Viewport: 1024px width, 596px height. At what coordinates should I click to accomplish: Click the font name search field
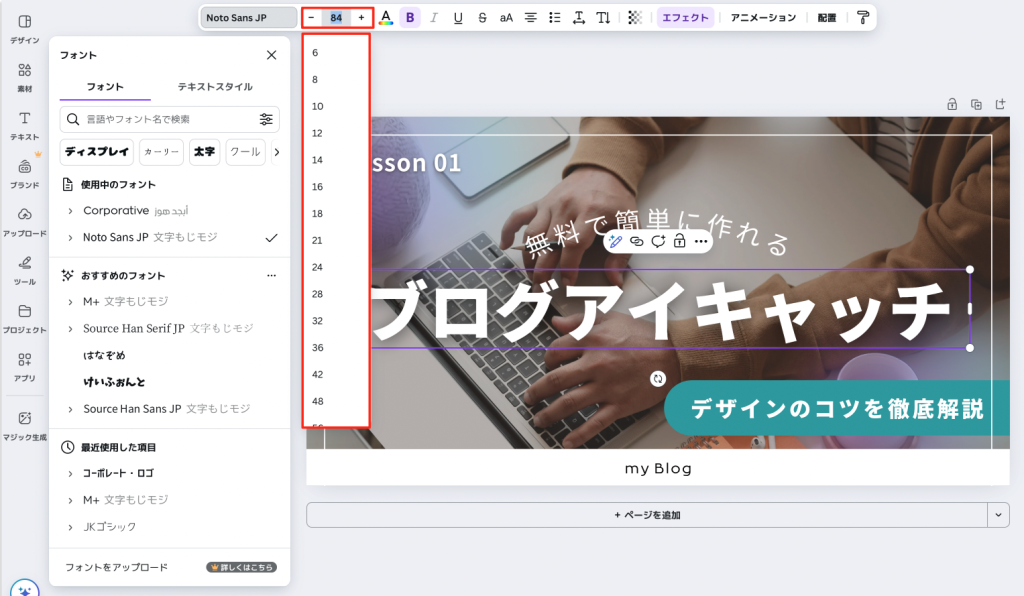(160, 119)
